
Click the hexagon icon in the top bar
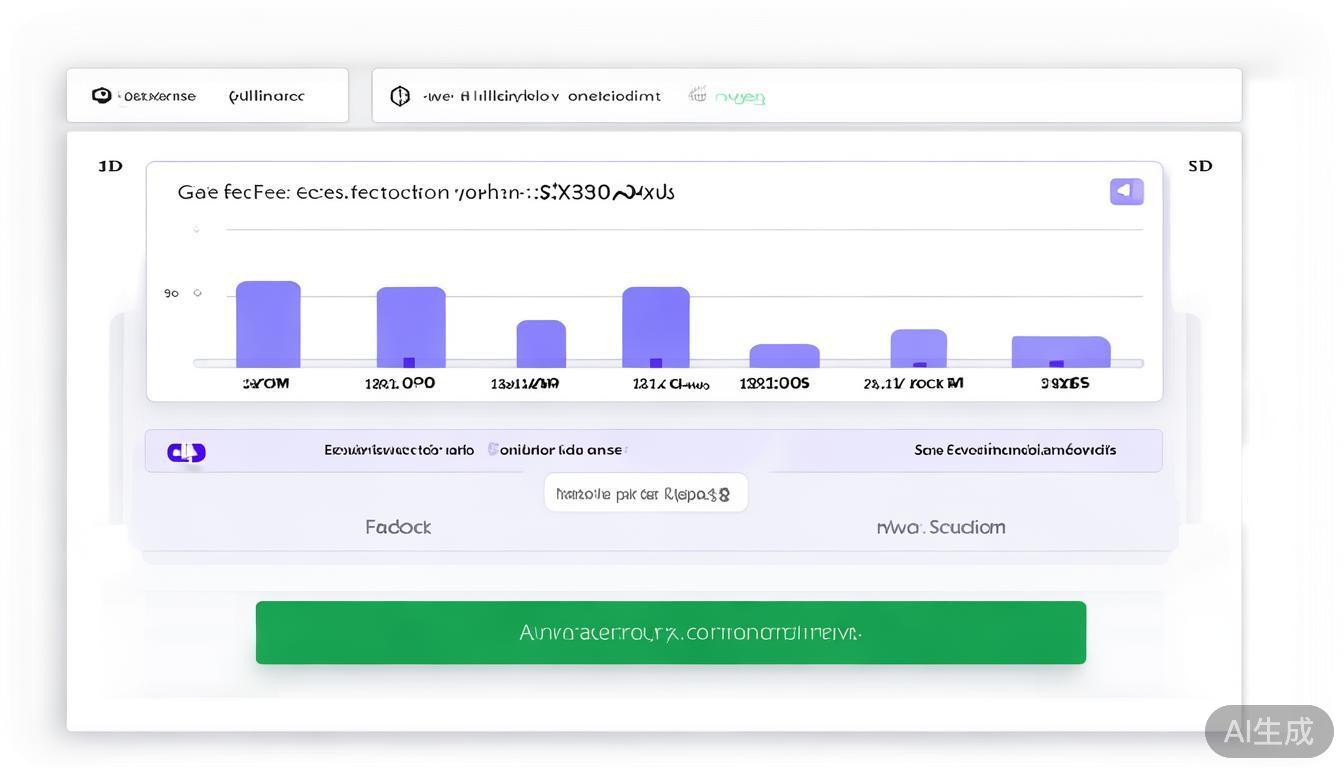(400, 96)
